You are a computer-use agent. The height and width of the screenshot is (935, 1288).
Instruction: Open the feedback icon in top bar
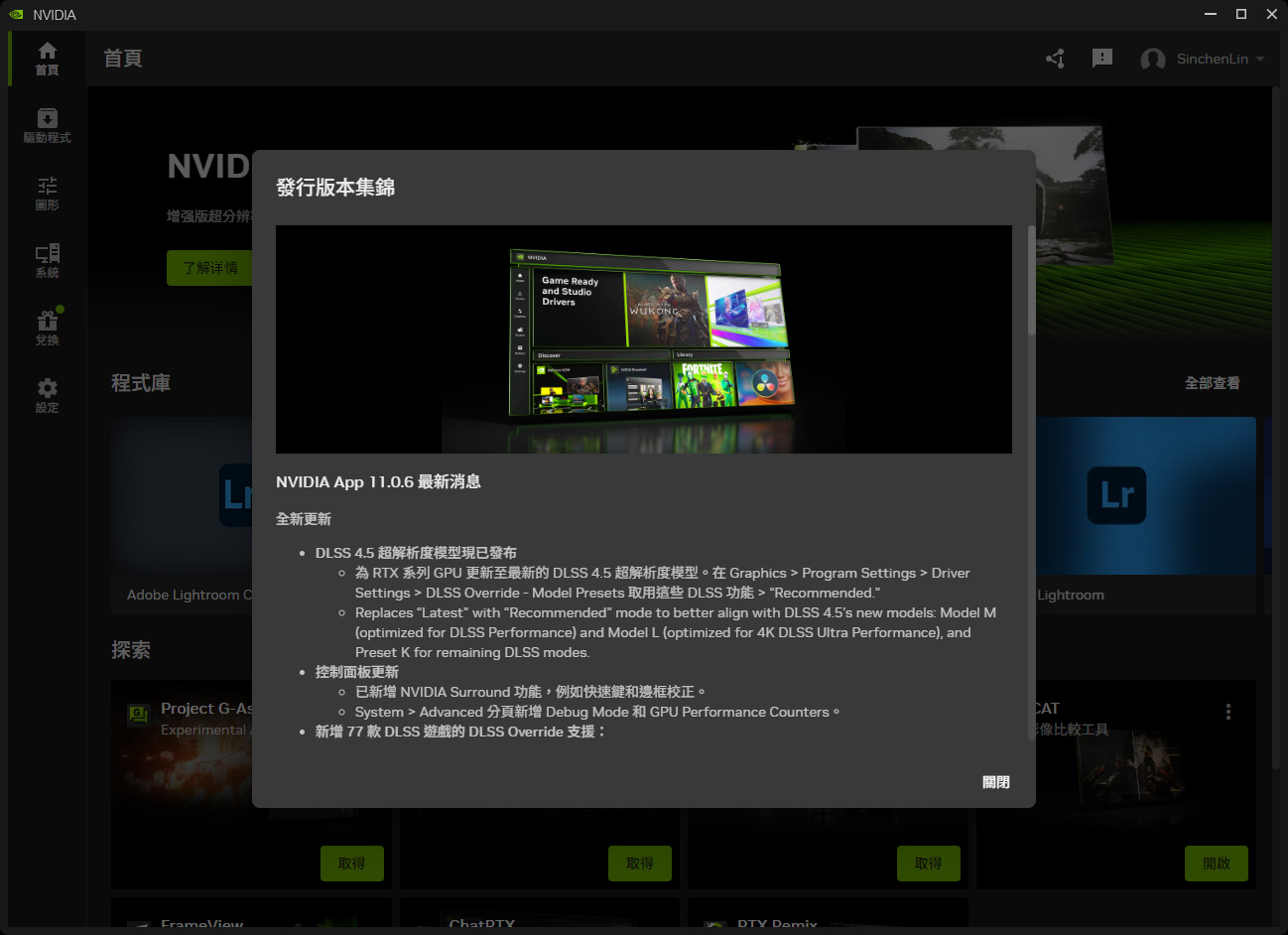1101,59
